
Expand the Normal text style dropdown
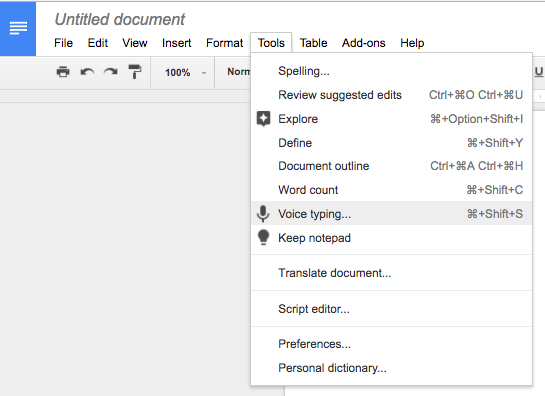[x=238, y=72]
